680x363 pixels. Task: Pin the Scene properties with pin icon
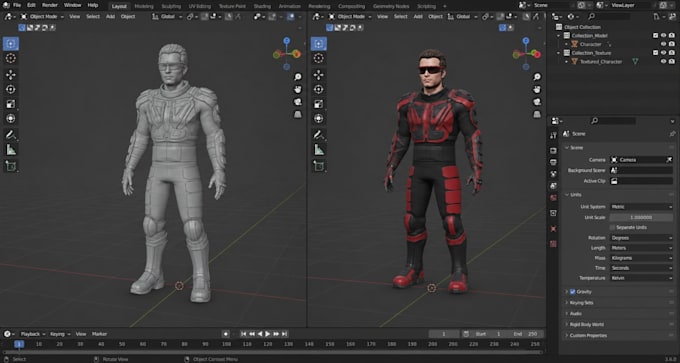coord(672,134)
